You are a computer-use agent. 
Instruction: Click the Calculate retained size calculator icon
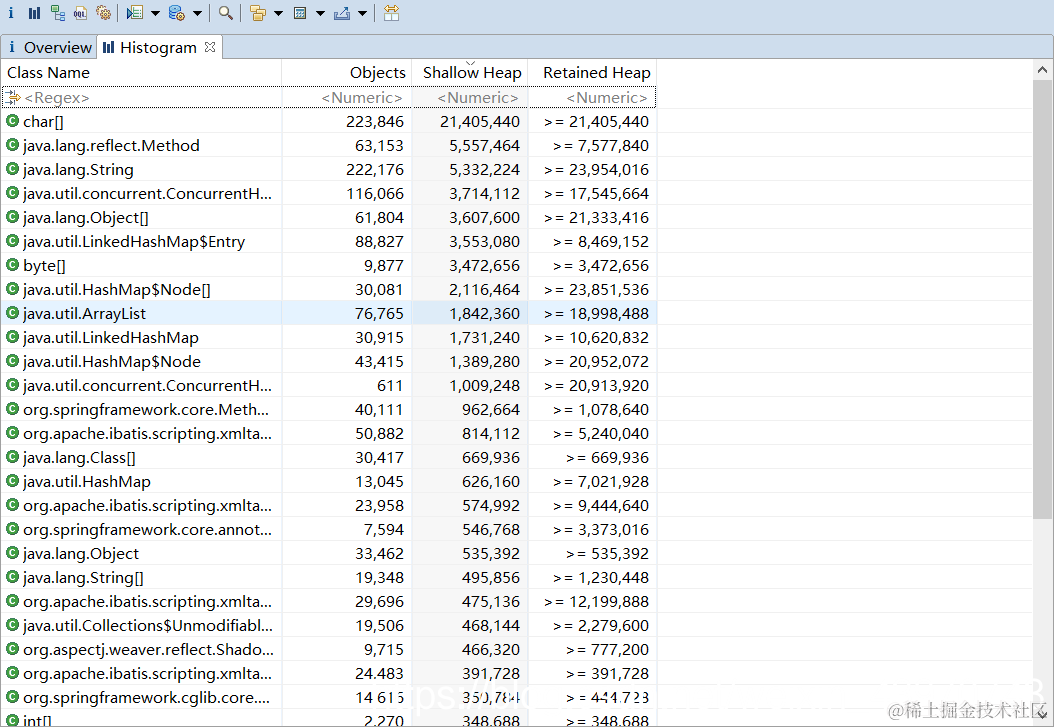[300, 13]
